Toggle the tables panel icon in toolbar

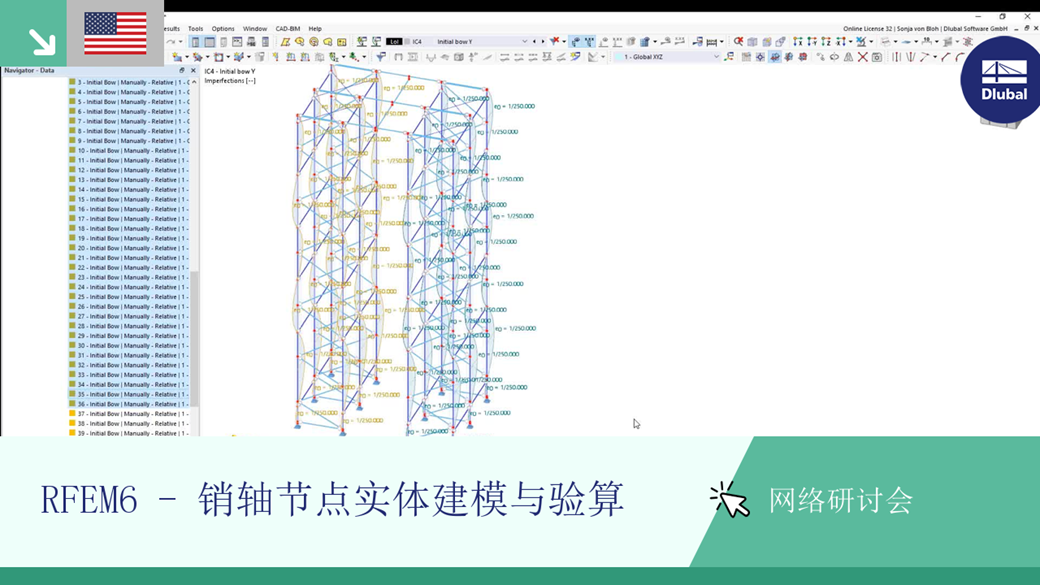point(210,41)
